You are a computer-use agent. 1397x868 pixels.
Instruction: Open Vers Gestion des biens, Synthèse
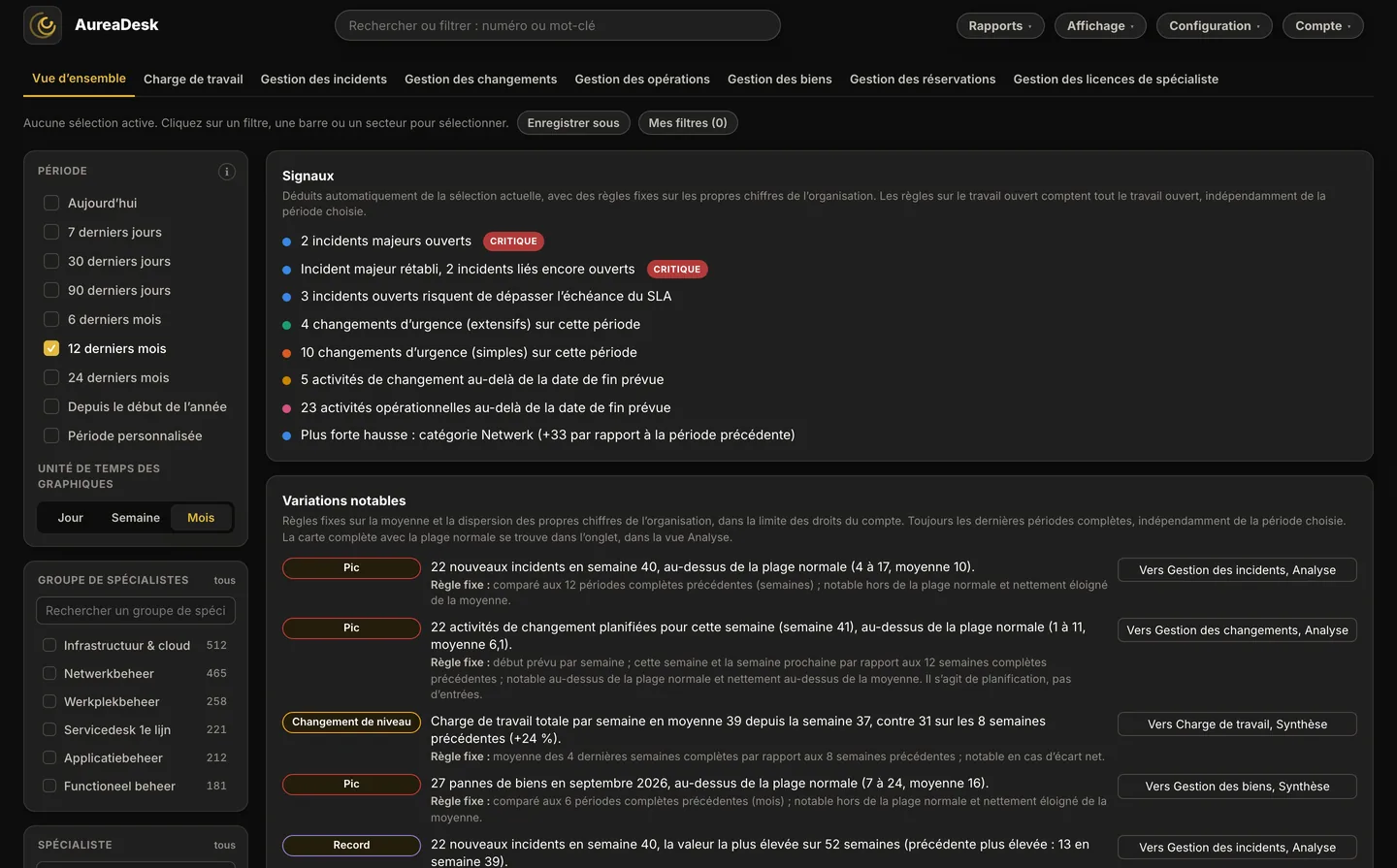tap(1237, 787)
